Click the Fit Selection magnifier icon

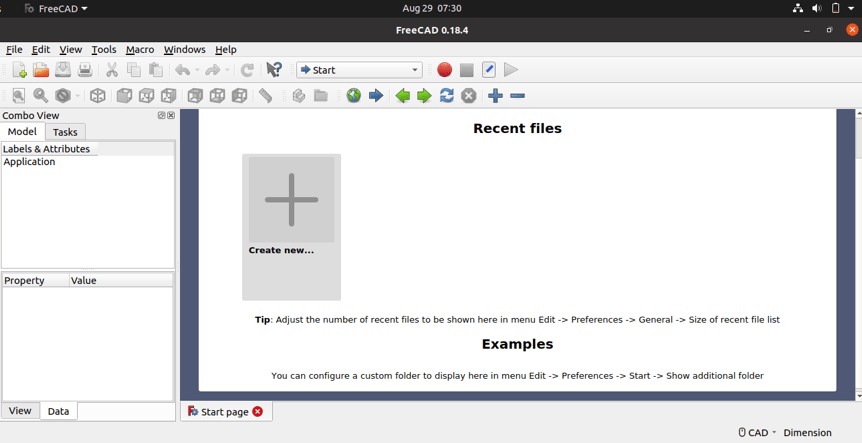click(41, 96)
